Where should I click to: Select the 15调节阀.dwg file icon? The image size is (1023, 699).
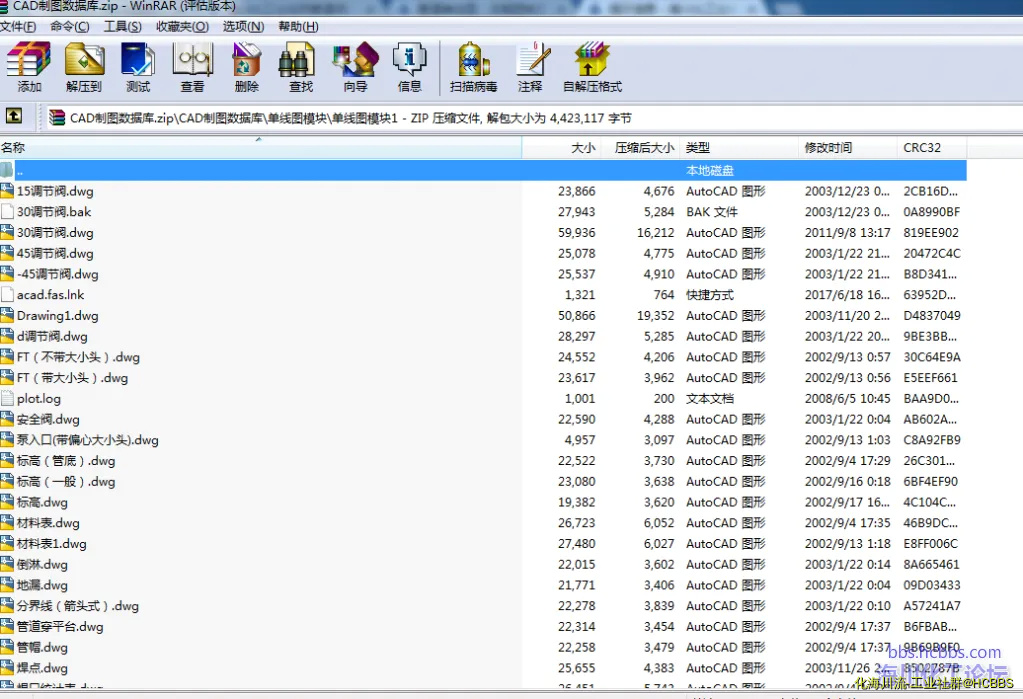[7, 191]
